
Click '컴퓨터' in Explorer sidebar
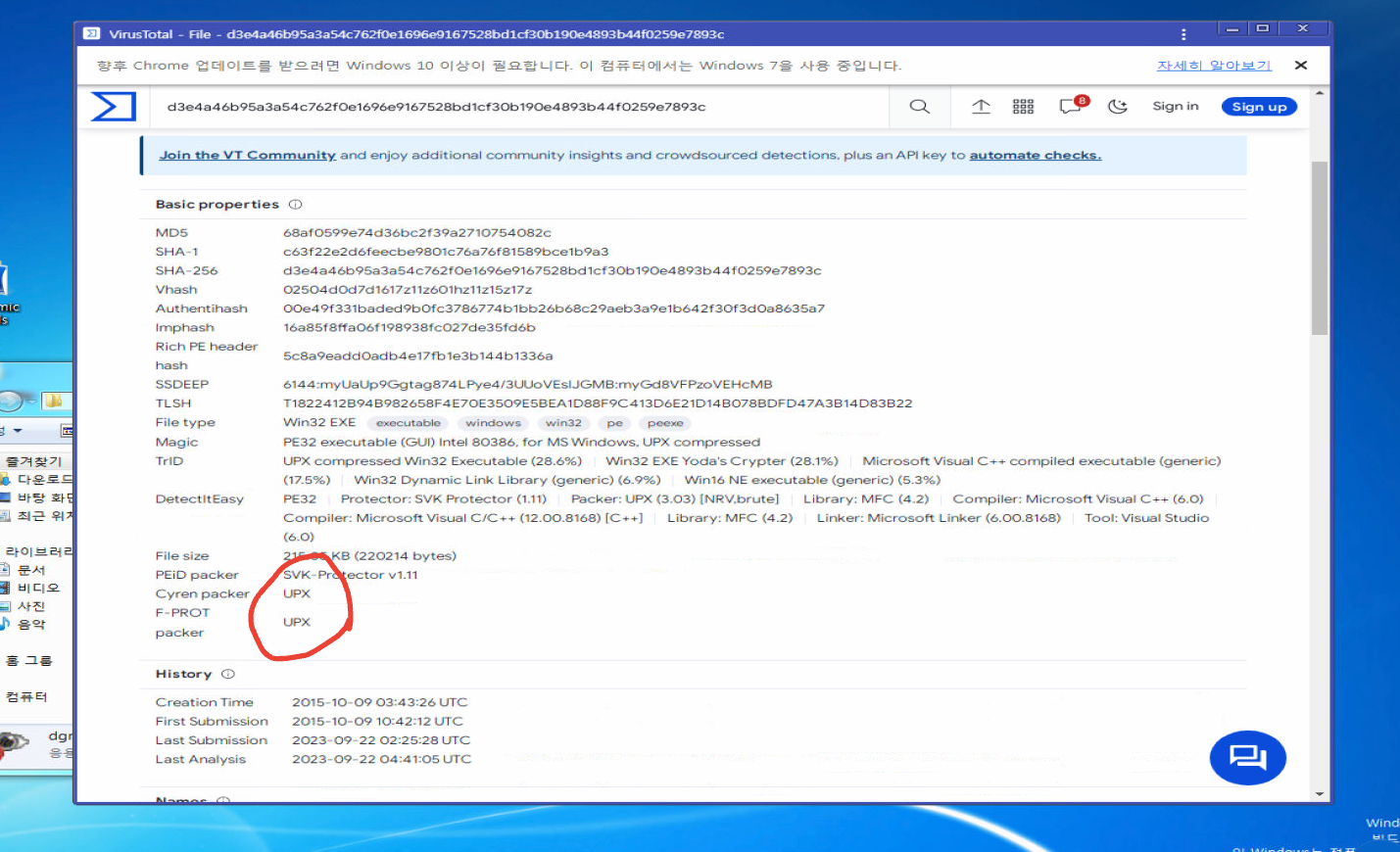[x=26, y=697]
